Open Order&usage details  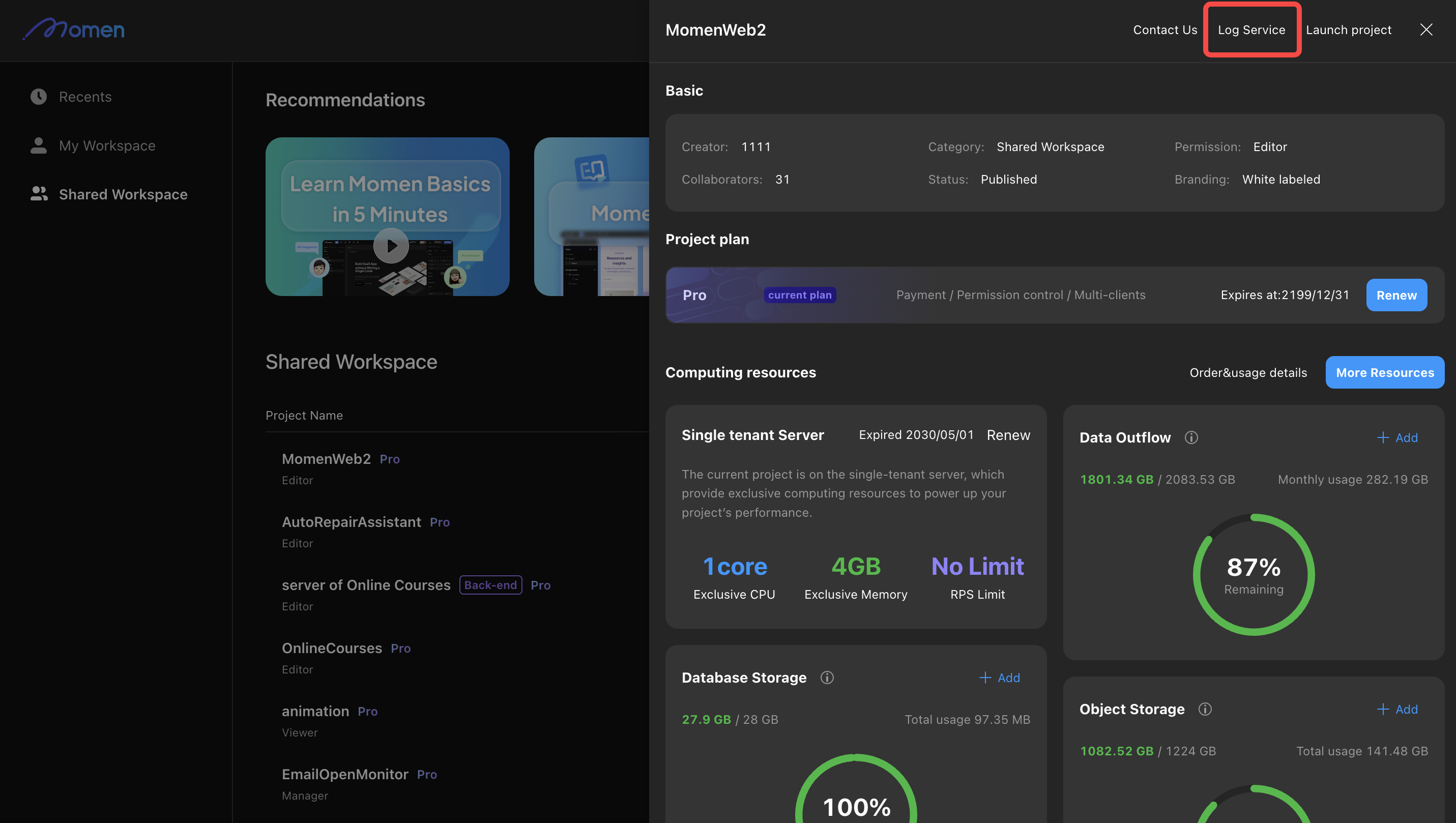pos(1248,372)
